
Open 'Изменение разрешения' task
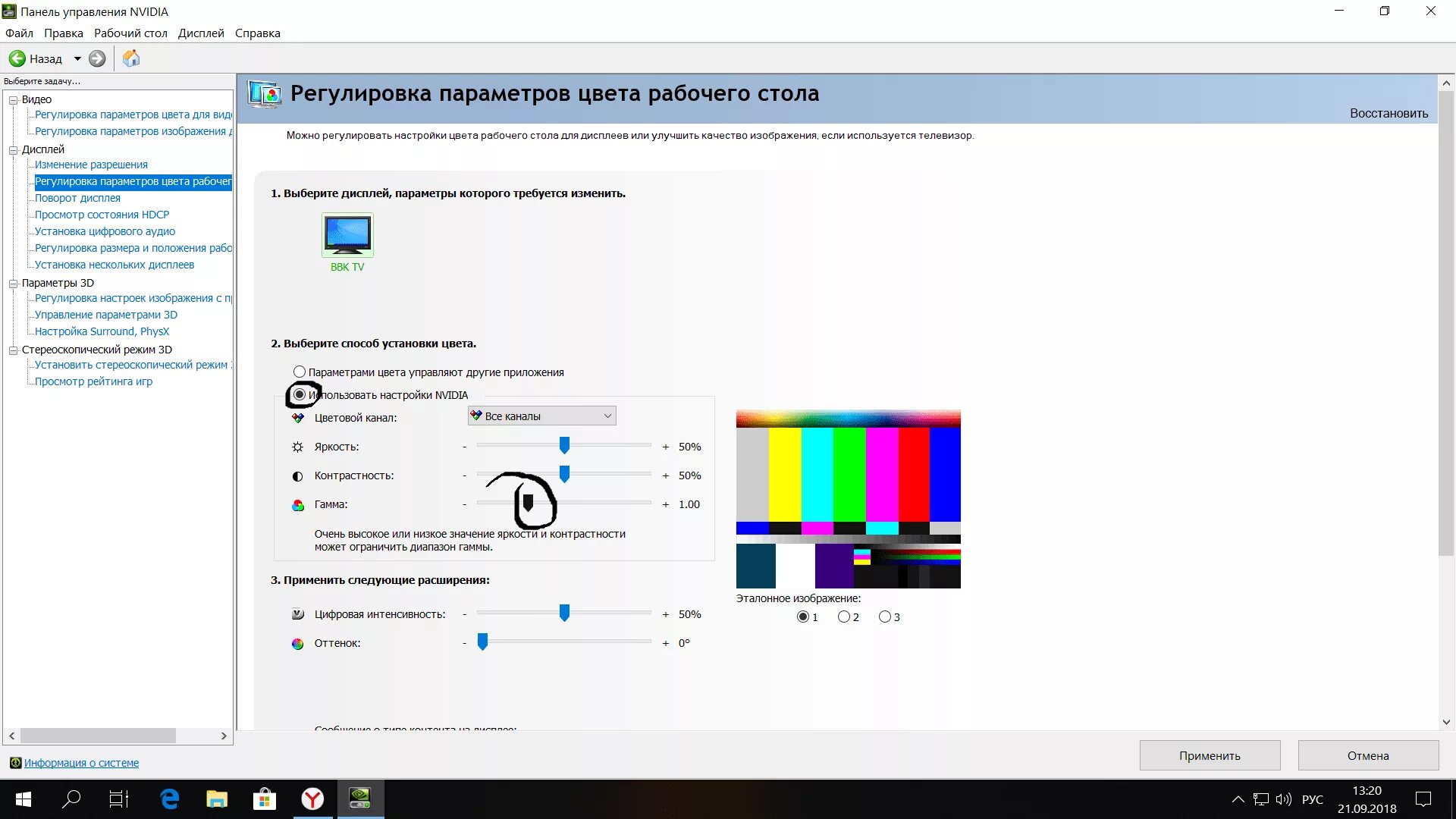pyautogui.click(x=91, y=165)
